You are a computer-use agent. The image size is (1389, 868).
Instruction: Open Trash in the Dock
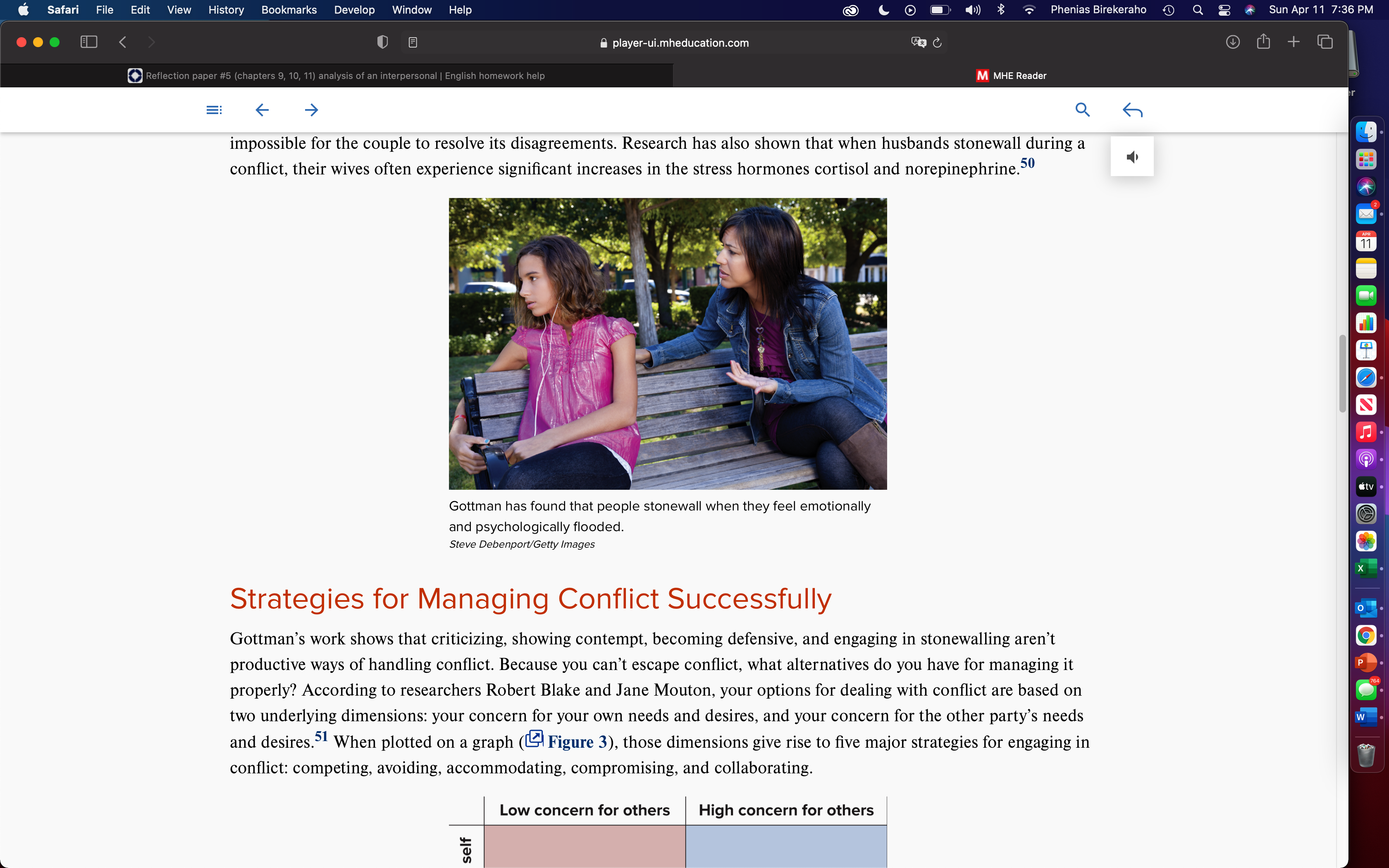tap(1366, 755)
